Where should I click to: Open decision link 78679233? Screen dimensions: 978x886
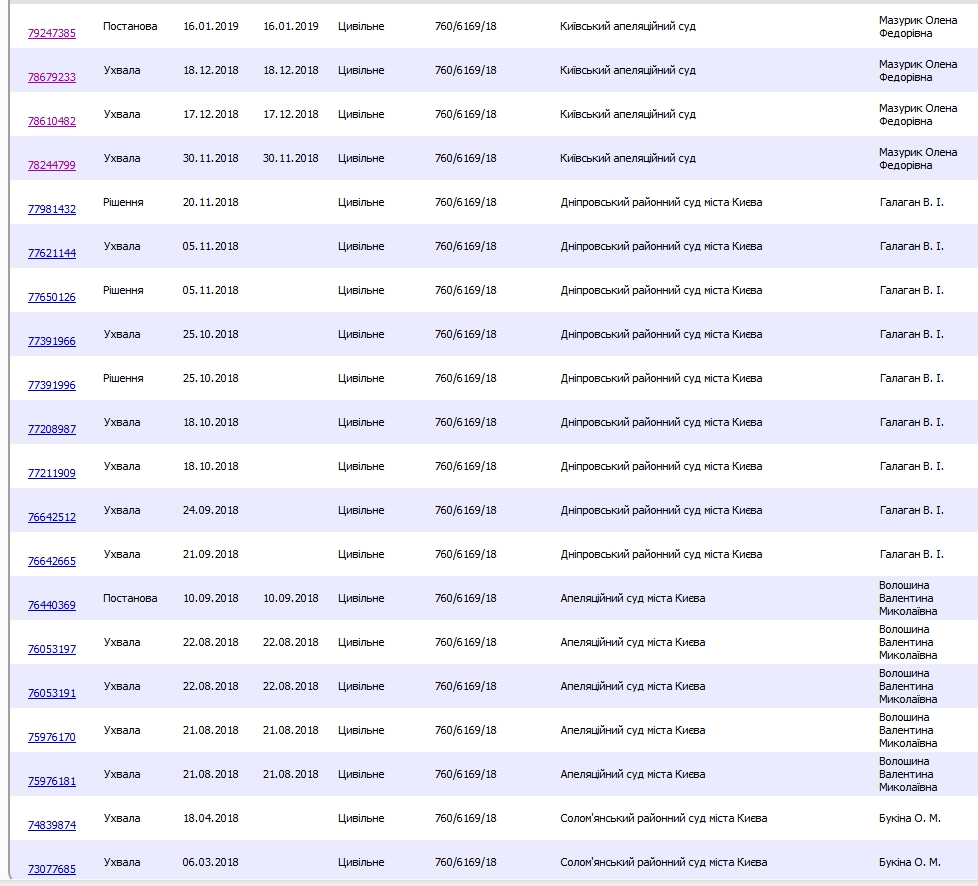[x=52, y=77]
